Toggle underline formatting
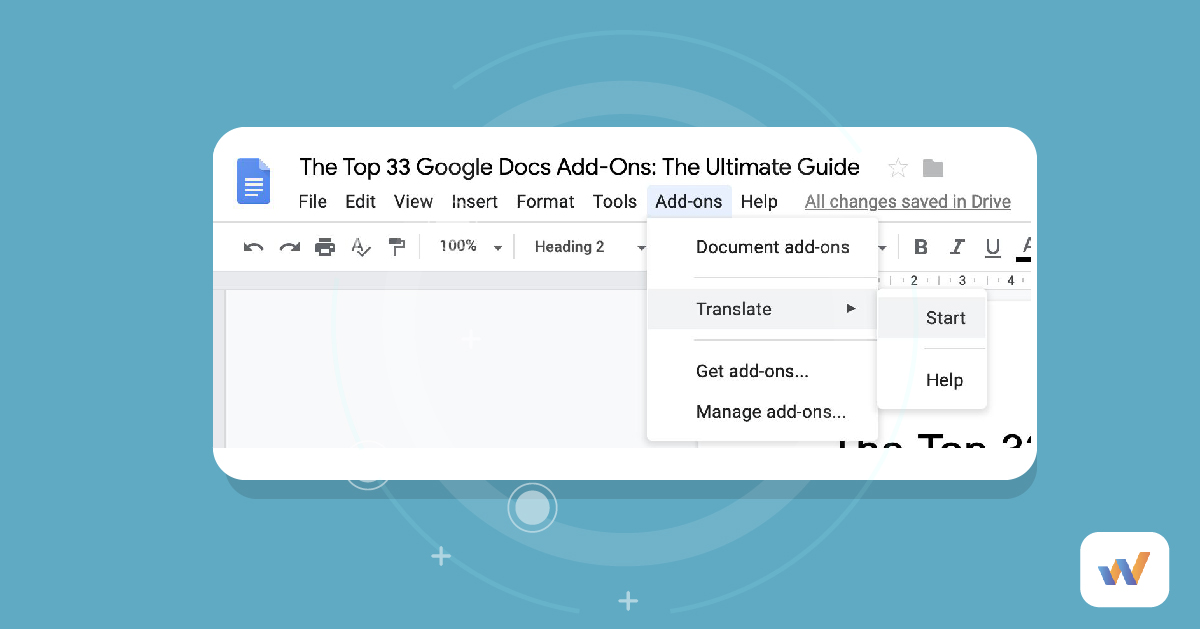 992,246
